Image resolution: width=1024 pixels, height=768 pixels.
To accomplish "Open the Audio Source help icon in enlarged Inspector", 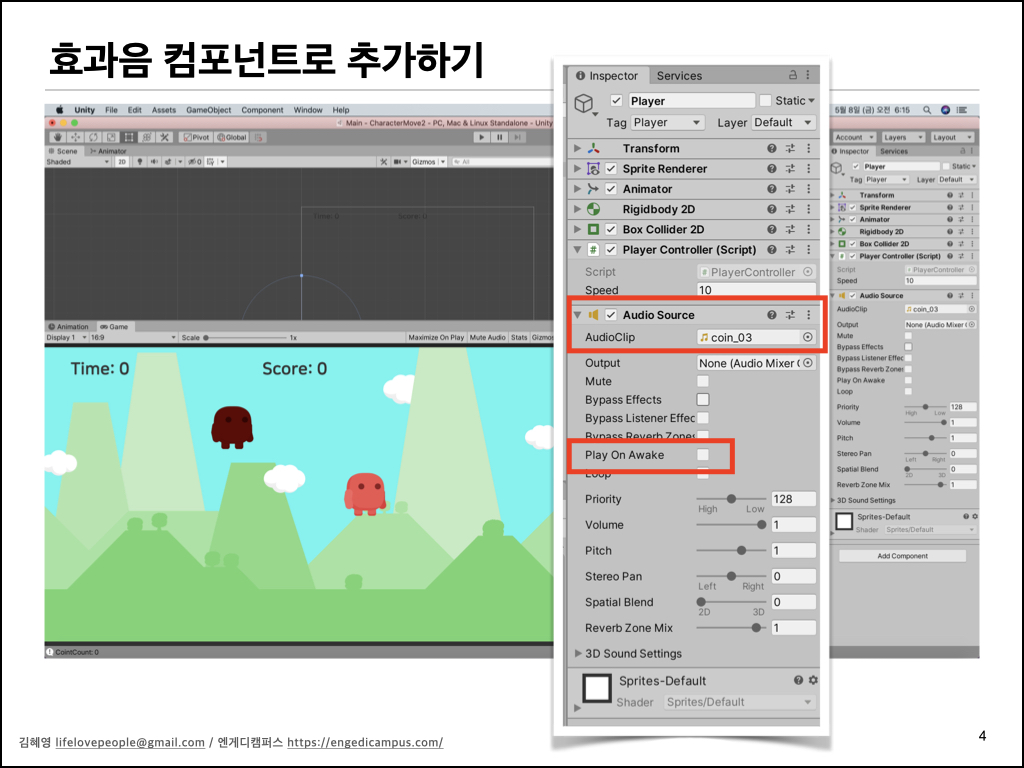I will (772, 315).
